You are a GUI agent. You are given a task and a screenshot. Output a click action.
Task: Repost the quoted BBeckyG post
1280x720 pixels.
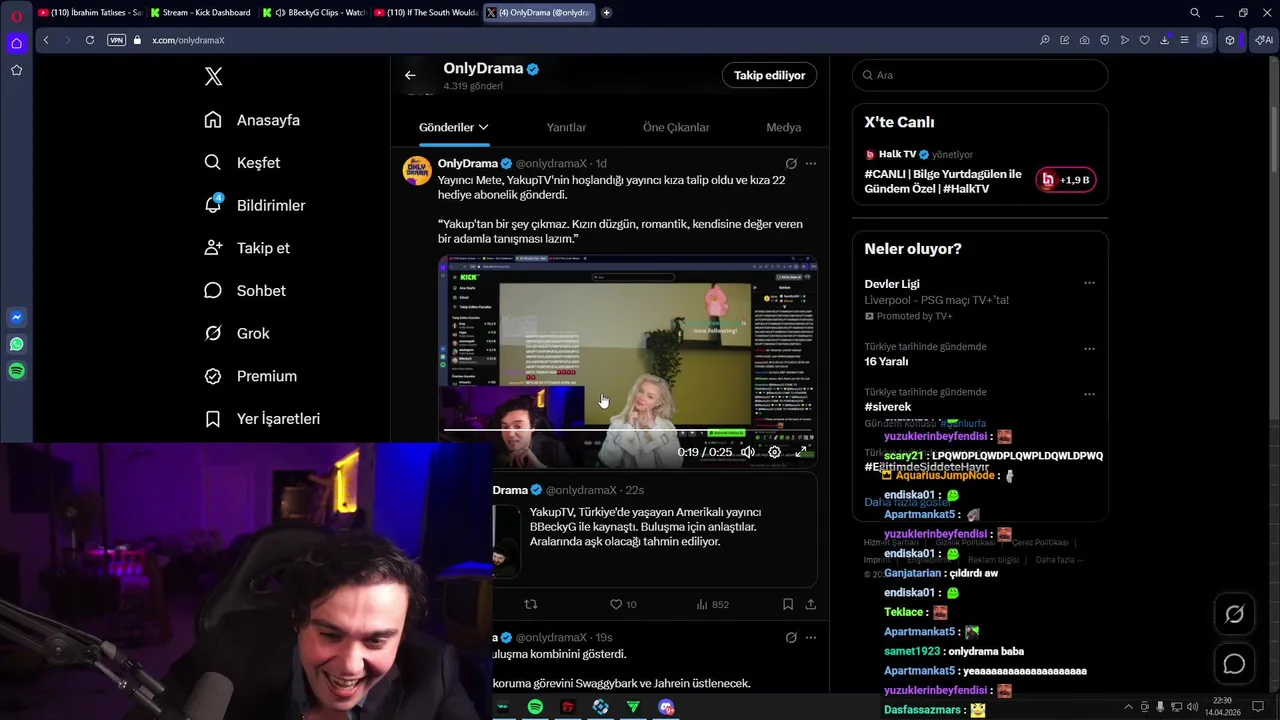(x=531, y=604)
